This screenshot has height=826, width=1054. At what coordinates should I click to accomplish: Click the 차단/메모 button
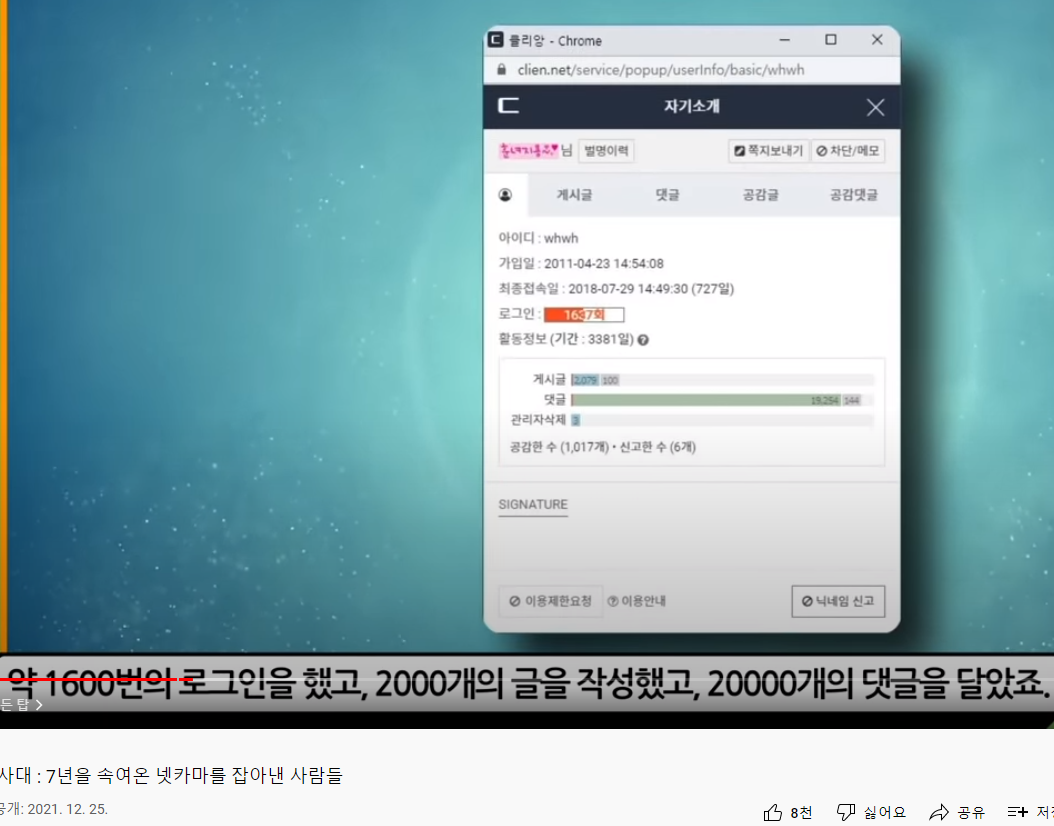pos(848,151)
